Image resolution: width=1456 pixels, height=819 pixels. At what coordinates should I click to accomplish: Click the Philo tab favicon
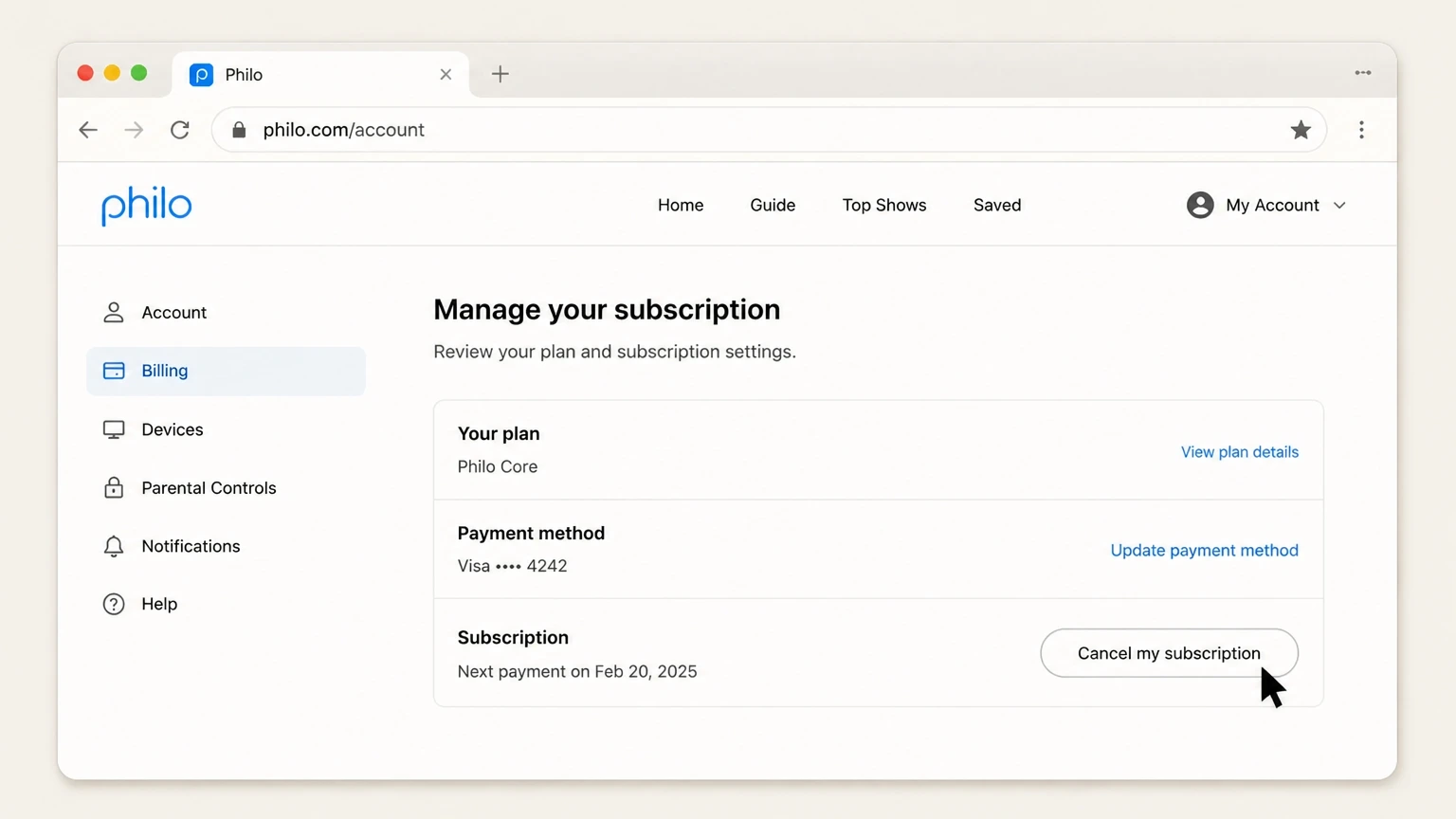[x=201, y=75]
